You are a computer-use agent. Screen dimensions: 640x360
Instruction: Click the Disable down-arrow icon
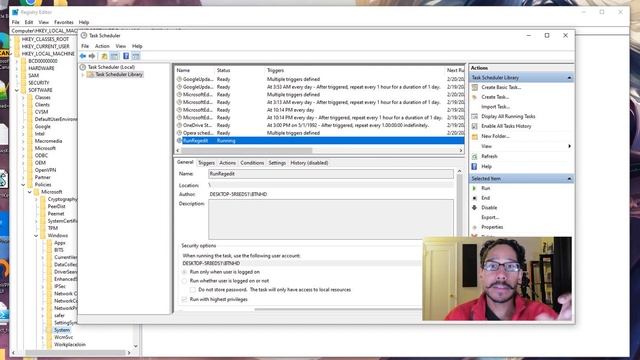point(474,208)
